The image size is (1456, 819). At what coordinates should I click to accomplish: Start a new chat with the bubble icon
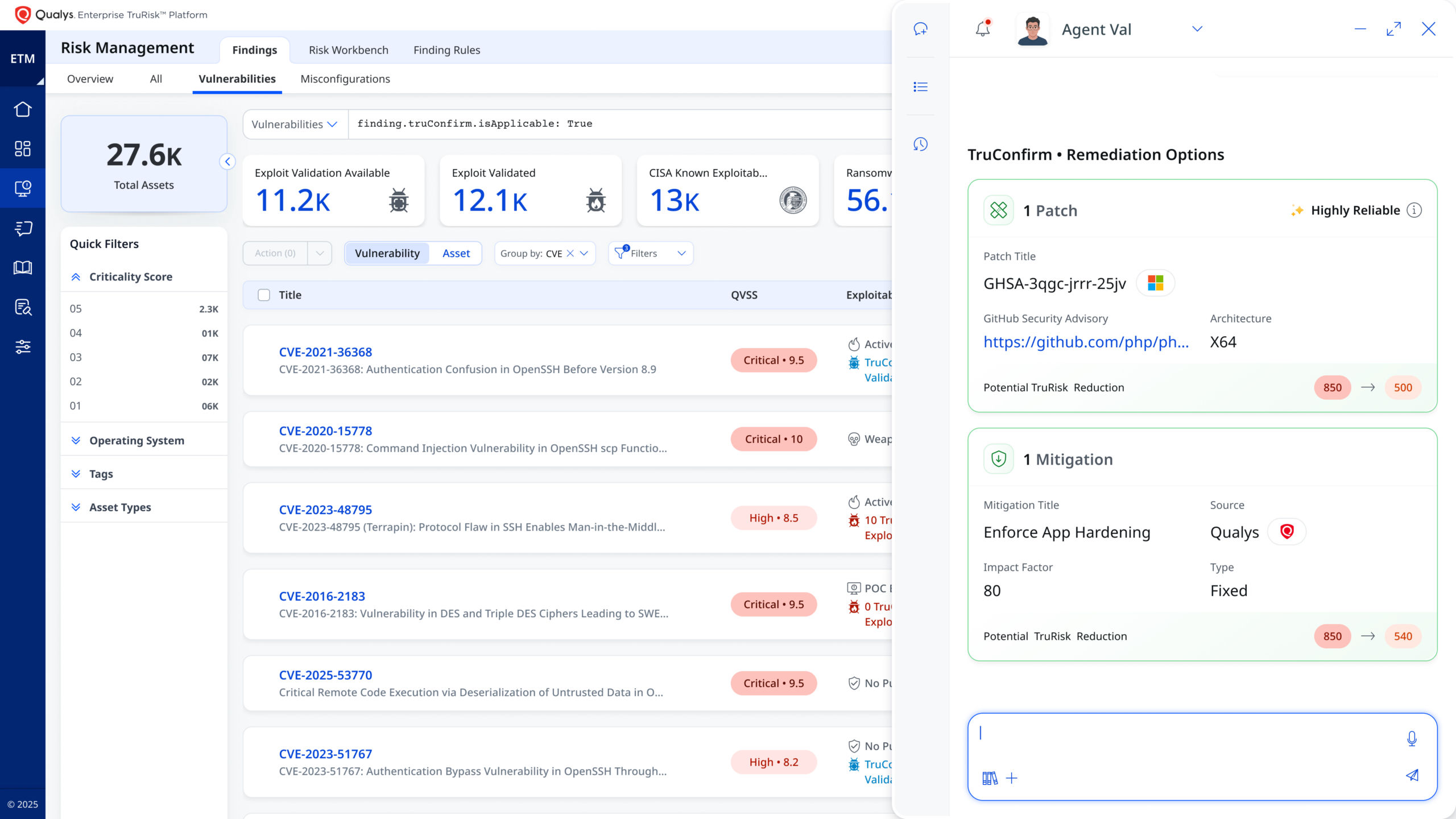pos(920,29)
